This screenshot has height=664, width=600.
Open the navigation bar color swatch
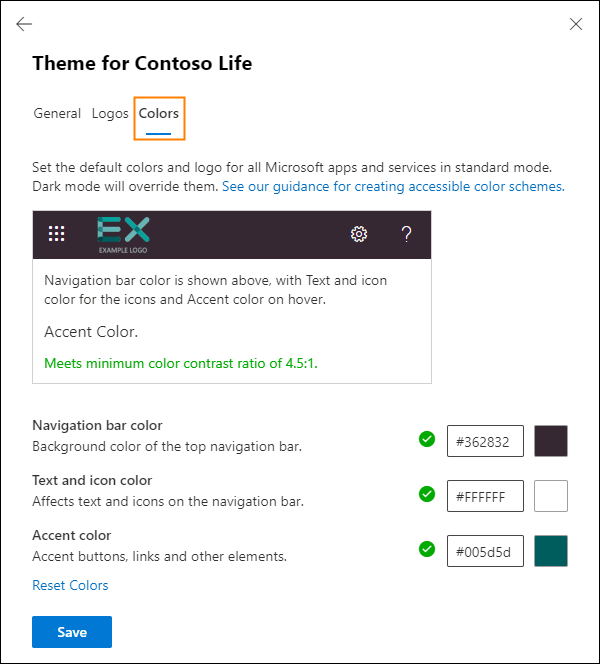click(551, 441)
